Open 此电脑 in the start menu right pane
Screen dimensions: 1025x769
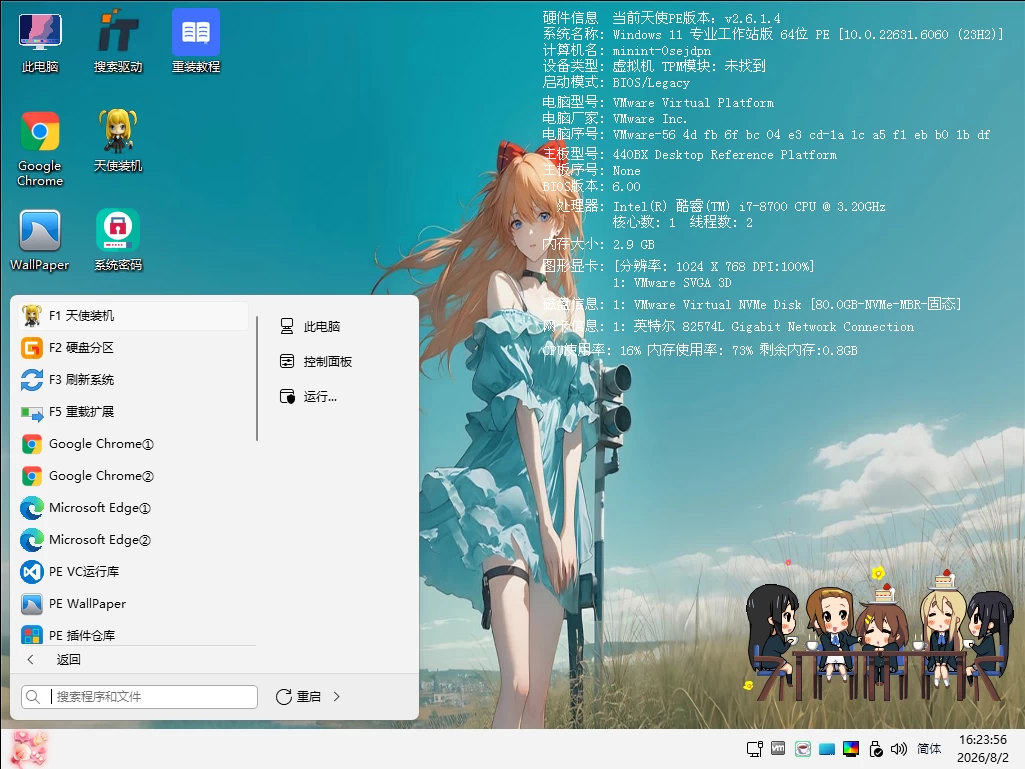(311, 326)
